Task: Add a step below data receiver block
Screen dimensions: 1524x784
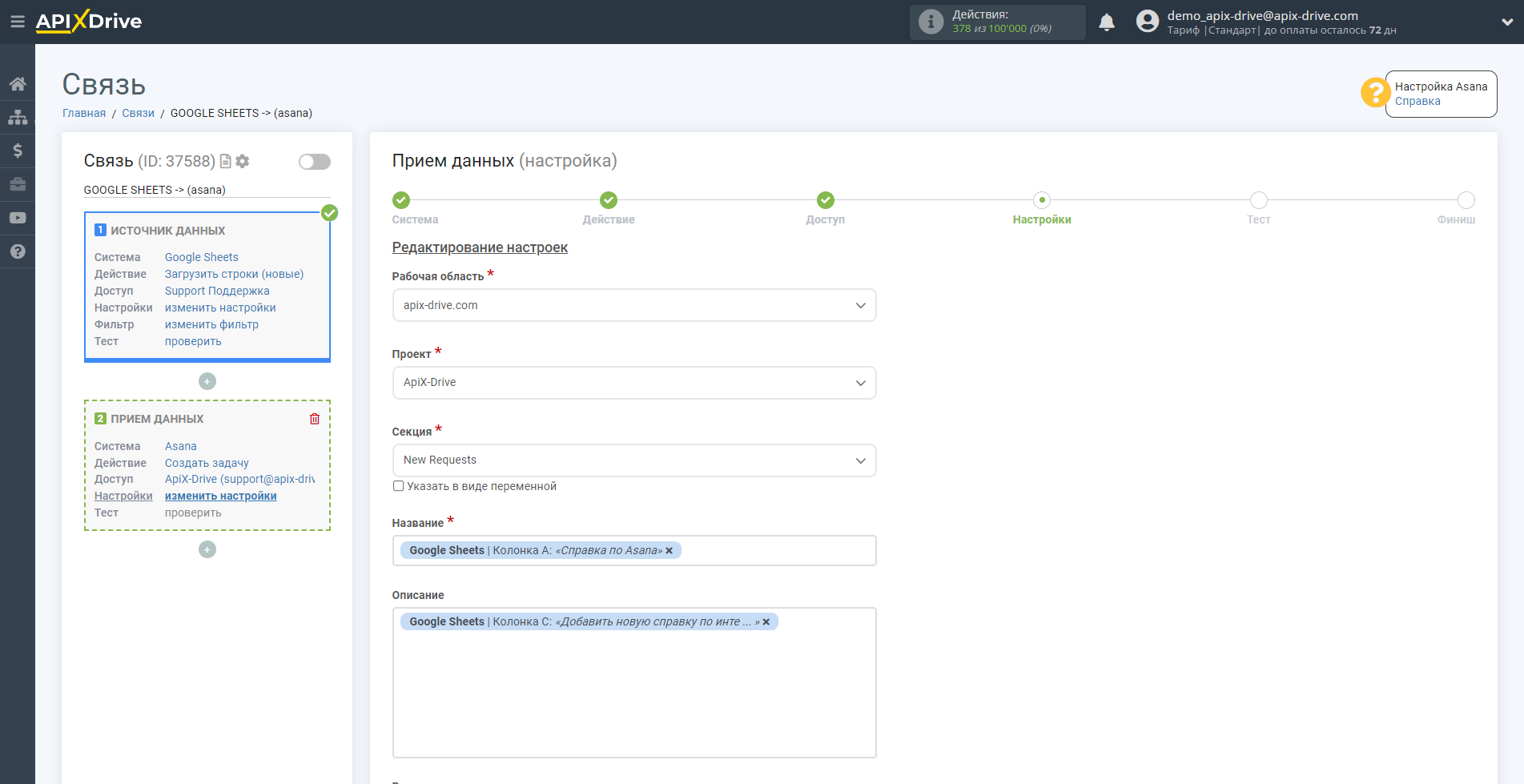Action: (207, 549)
